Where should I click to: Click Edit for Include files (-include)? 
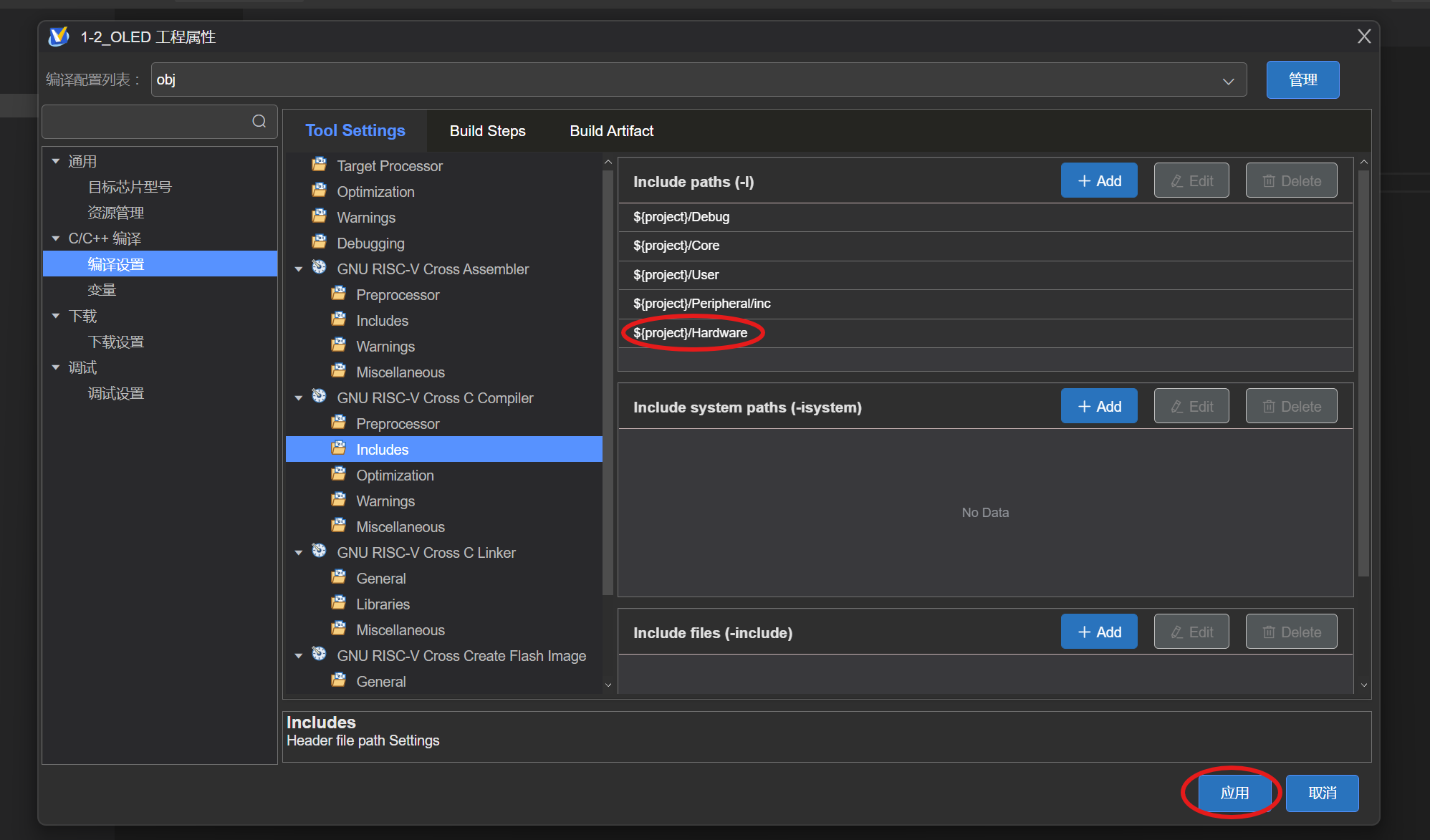[x=1191, y=632]
